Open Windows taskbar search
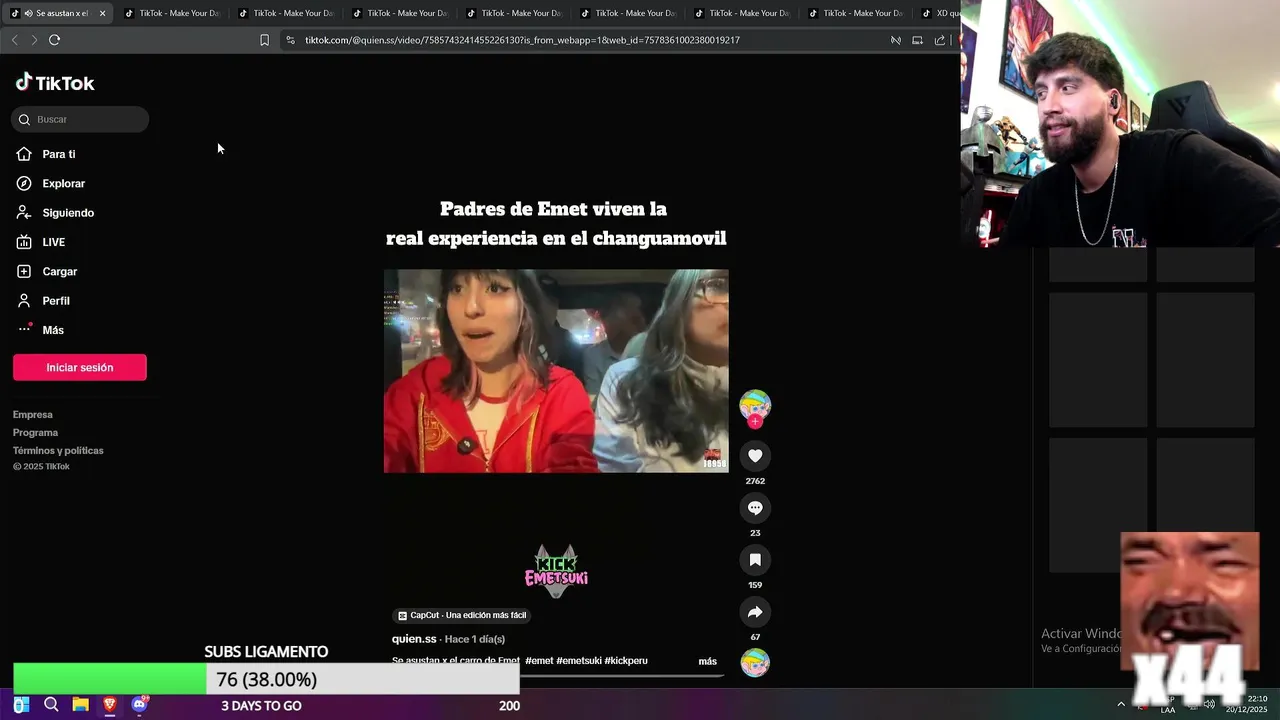Screen dimensions: 1280x720 click(x=51, y=705)
